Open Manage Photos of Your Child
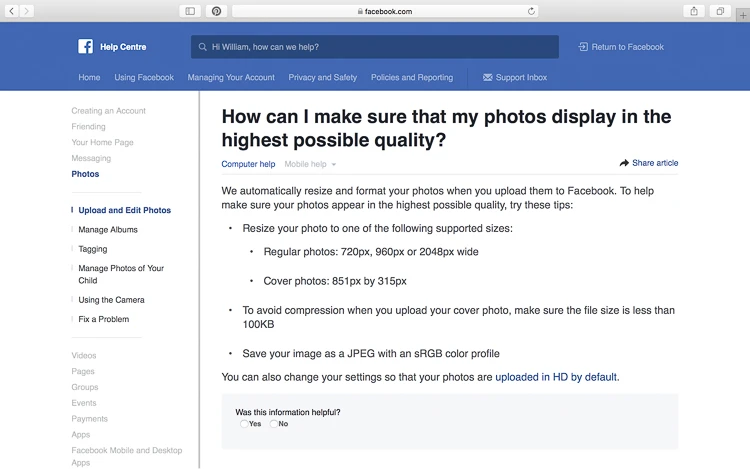The image size is (750, 469). tap(121, 274)
